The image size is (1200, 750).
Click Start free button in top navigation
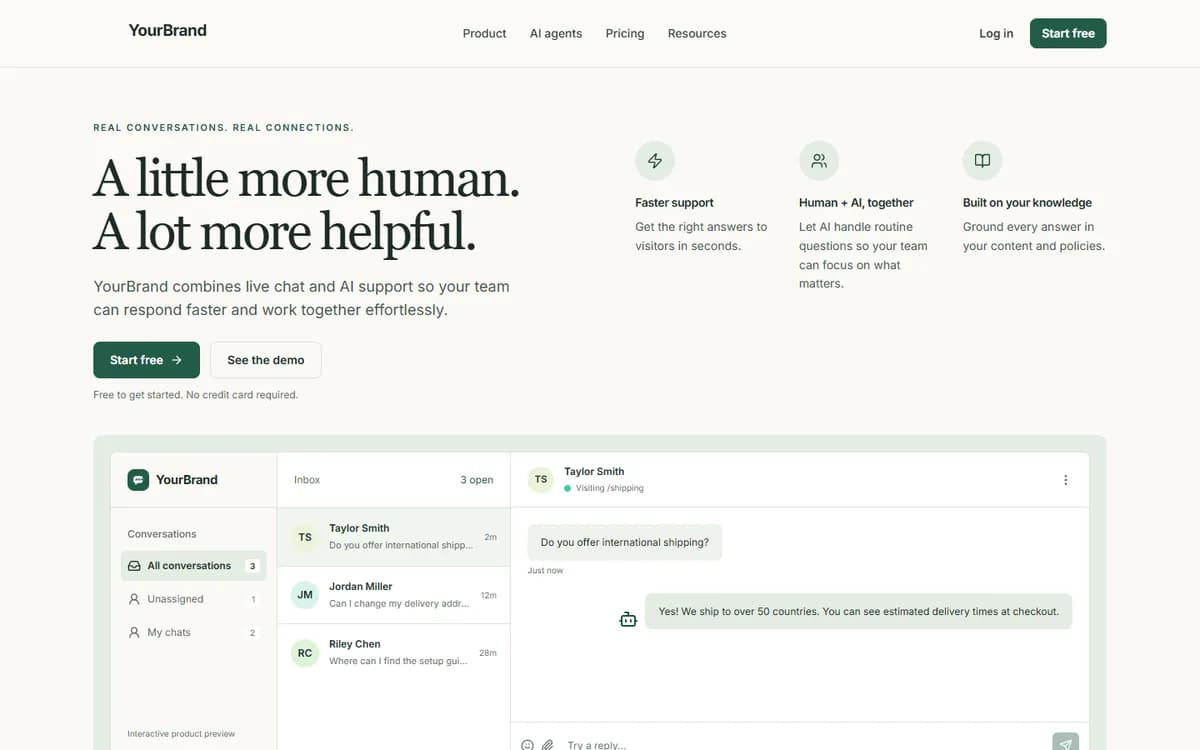[1068, 33]
